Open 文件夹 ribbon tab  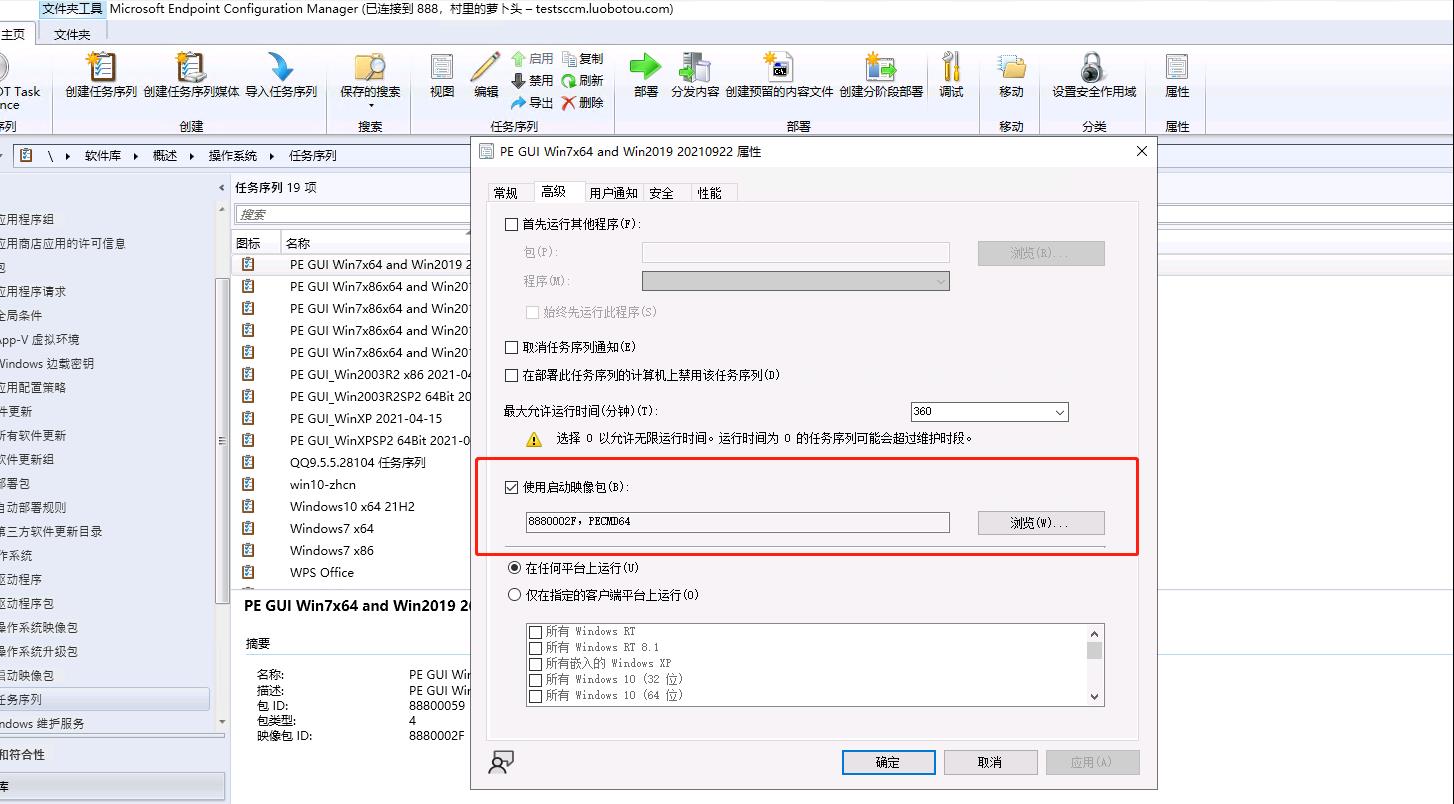72,34
